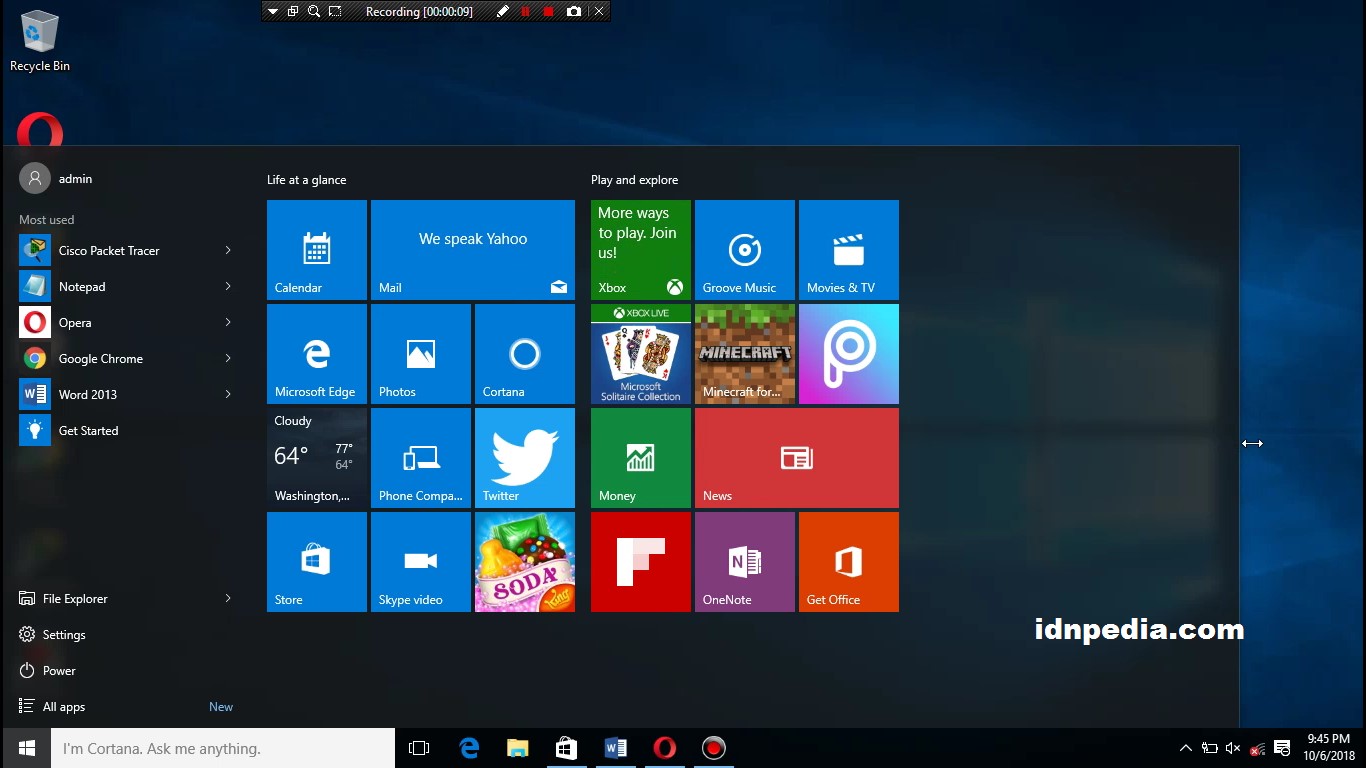Open Opera from the taskbar
This screenshot has width=1366, height=768.
pyautogui.click(x=664, y=748)
